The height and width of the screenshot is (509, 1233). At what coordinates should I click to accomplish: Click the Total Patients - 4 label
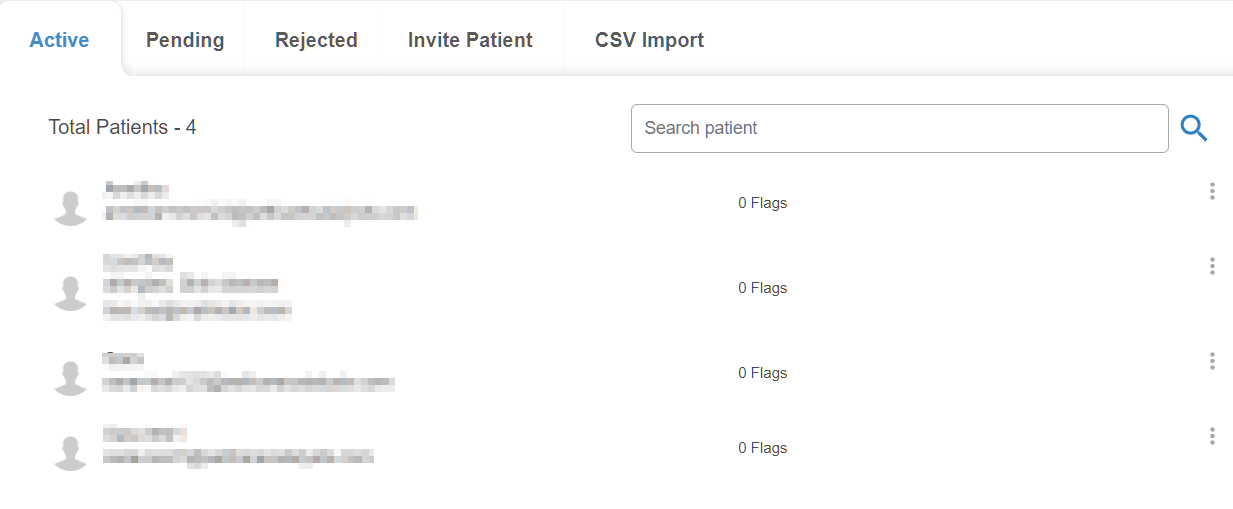[x=122, y=127]
